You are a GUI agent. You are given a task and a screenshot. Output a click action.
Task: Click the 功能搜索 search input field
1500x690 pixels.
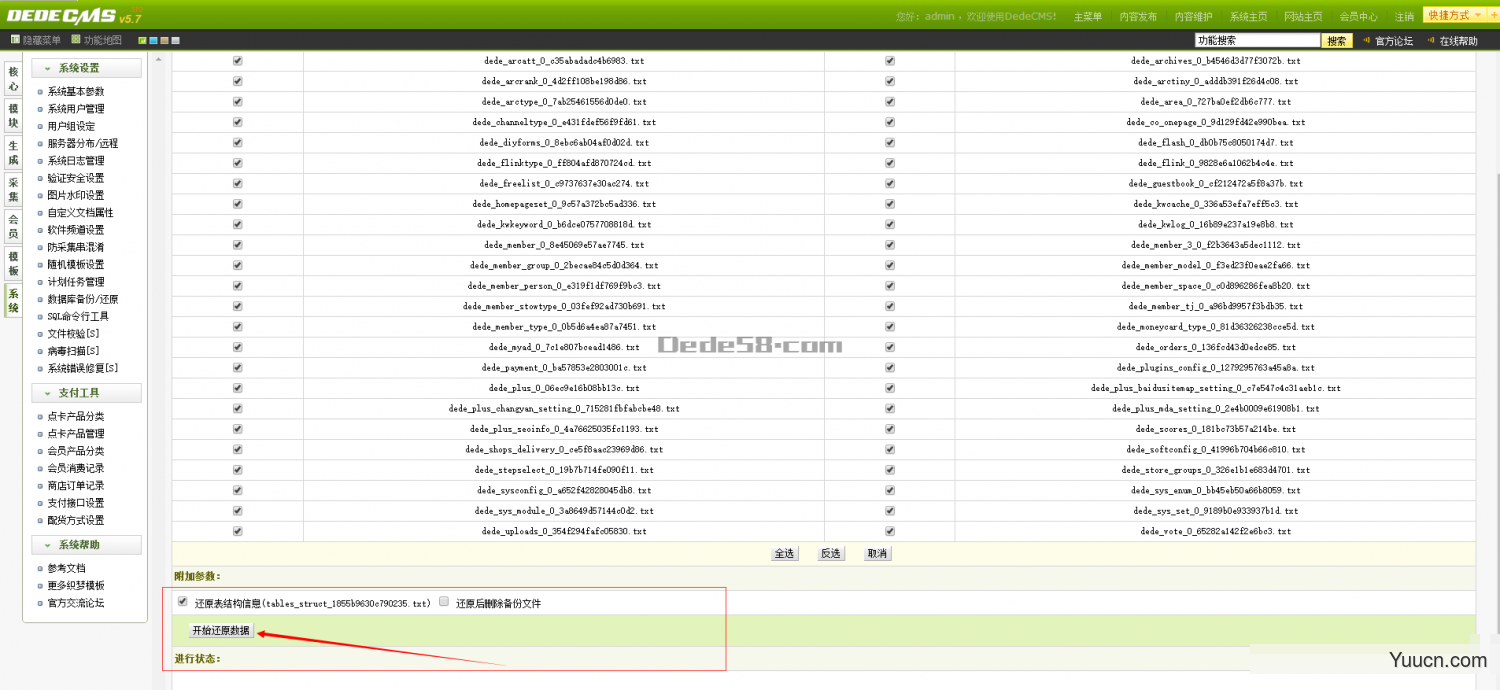(x=1257, y=41)
